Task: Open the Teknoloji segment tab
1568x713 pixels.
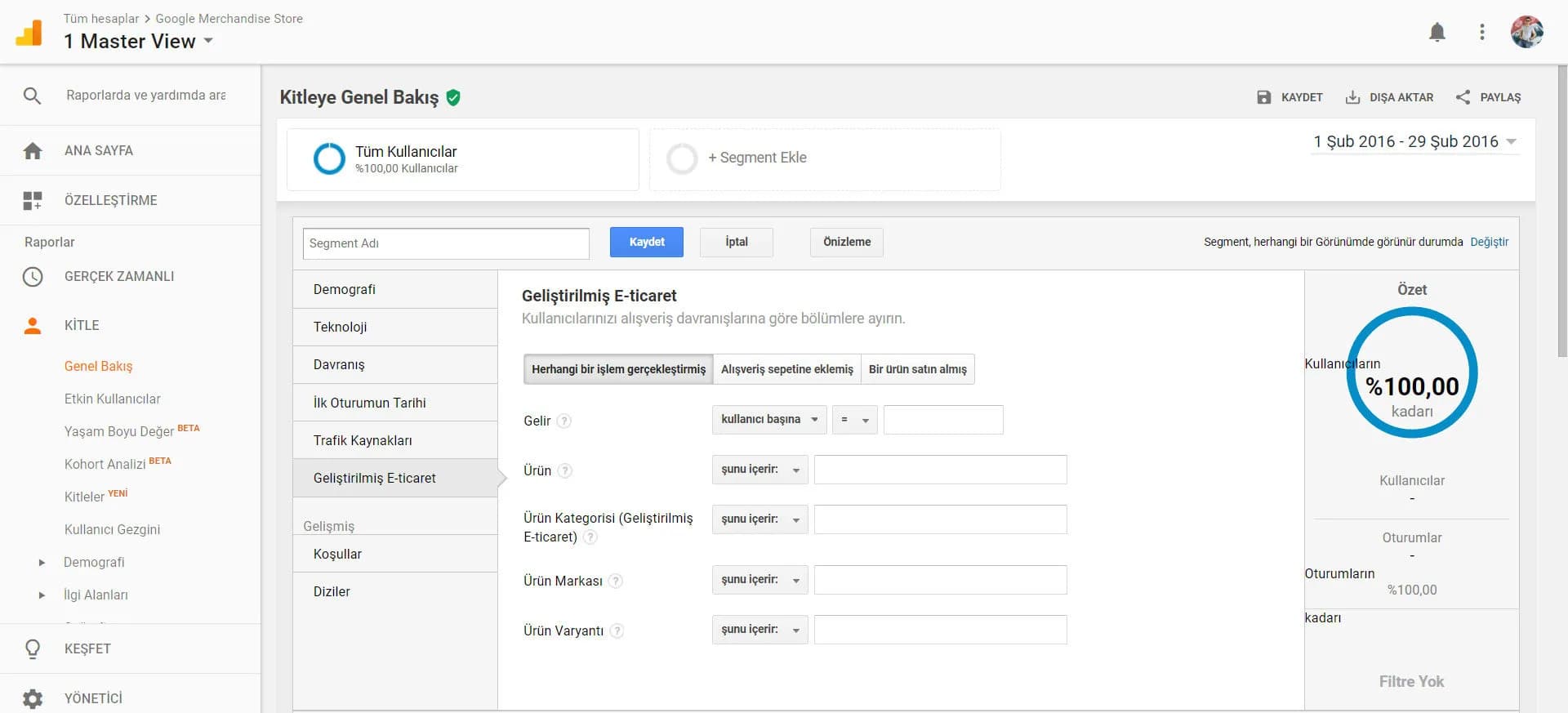Action: 395,327
